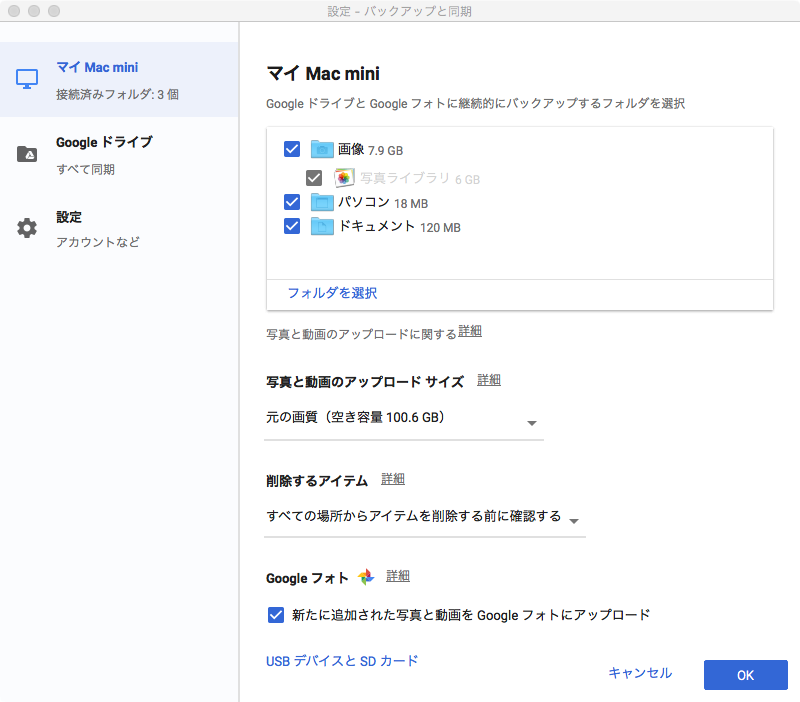Uncheck the 画像 folder checkbox
This screenshot has height=702, width=800.
pyautogui.click(x=292, y=150)
